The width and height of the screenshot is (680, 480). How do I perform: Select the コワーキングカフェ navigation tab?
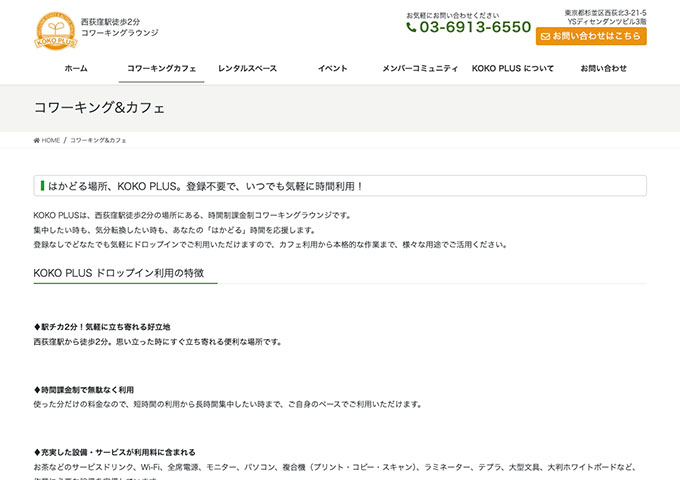[162, 68]
